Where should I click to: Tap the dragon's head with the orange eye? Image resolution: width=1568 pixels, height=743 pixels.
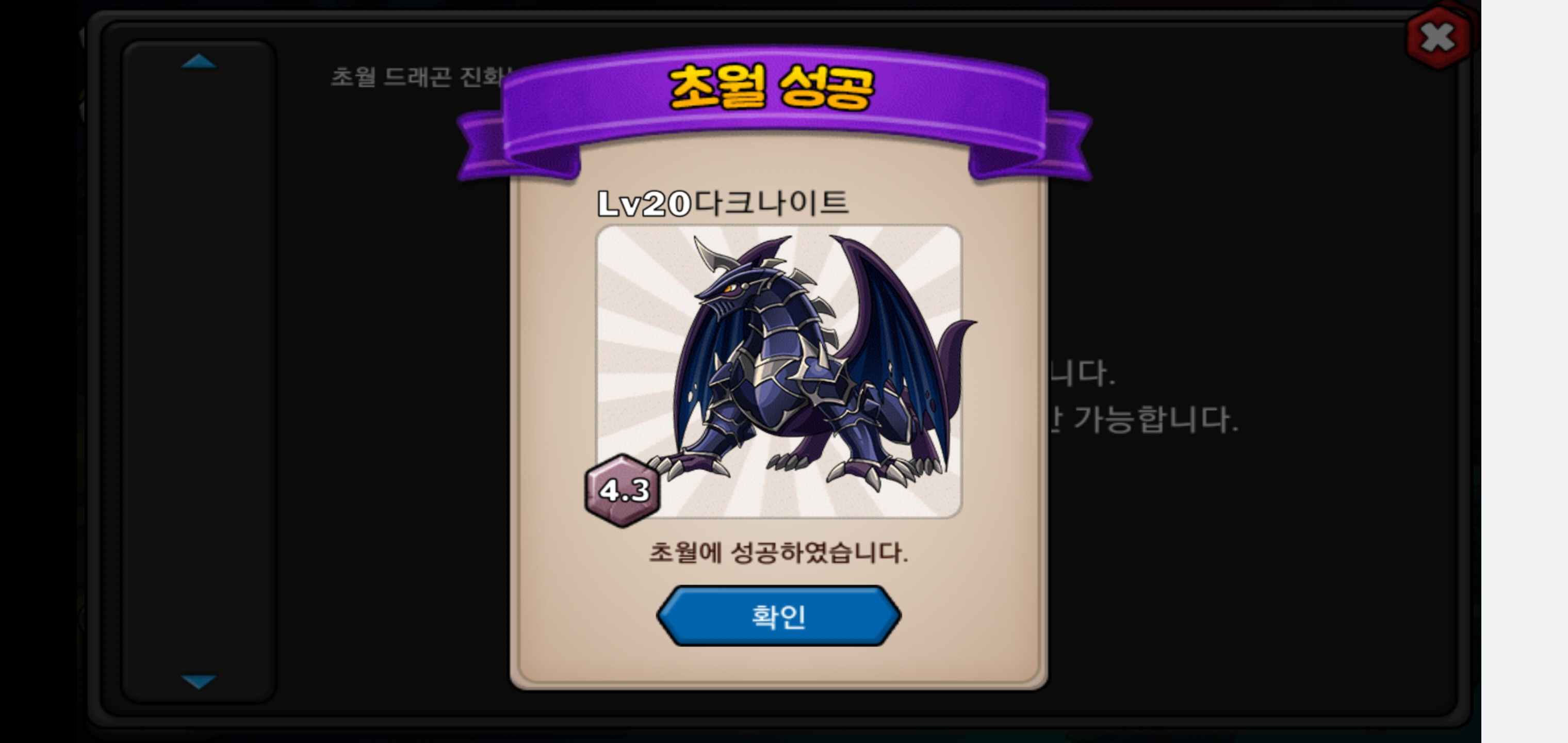pos(733,286)
